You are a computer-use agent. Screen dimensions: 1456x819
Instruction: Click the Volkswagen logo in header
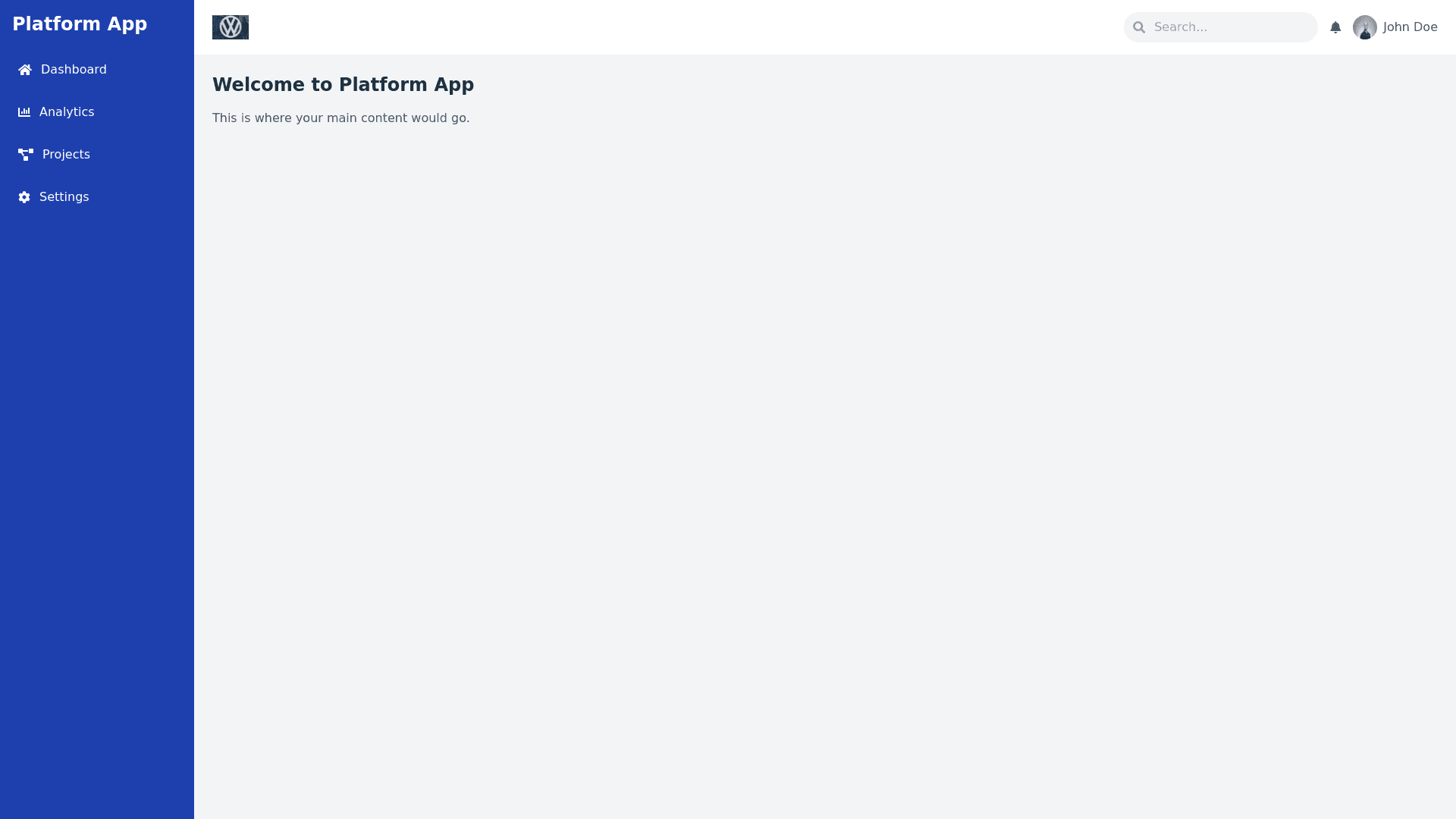point(231,27)
